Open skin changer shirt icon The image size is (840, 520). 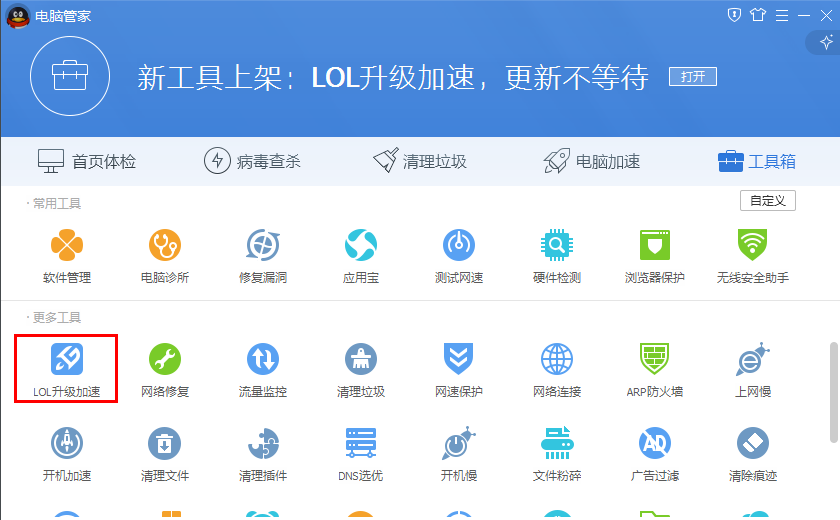click(758, 15)
